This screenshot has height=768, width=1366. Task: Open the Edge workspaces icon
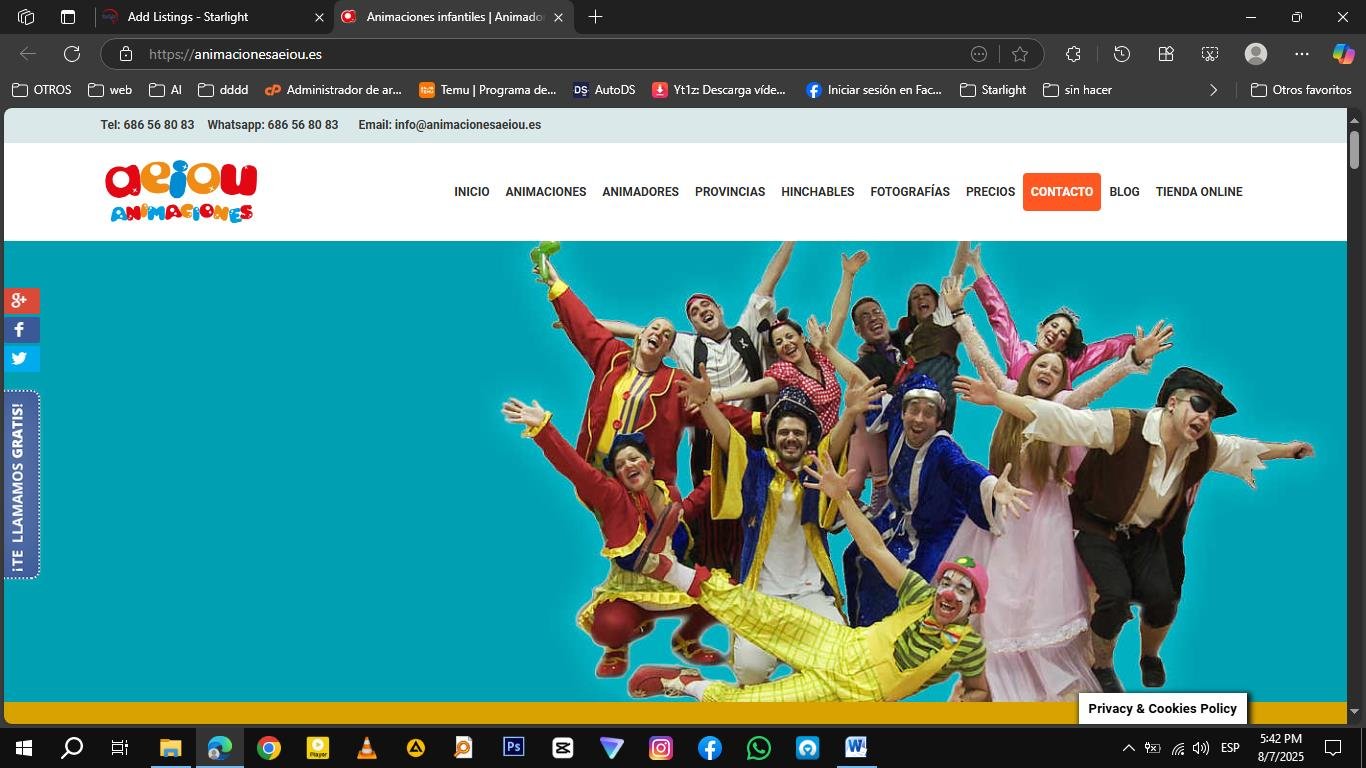point(26,17)
